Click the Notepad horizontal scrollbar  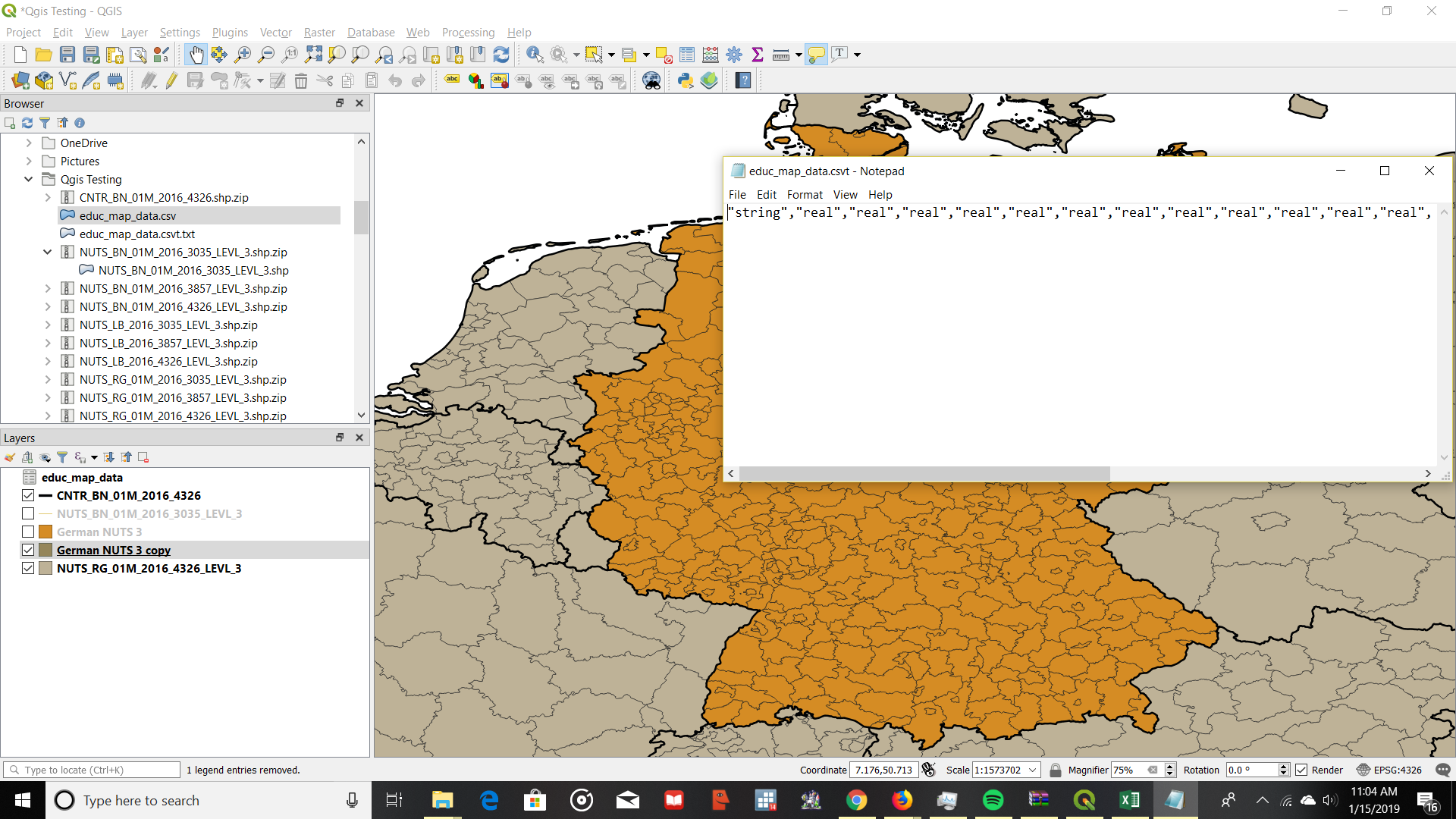coord(924,473)
